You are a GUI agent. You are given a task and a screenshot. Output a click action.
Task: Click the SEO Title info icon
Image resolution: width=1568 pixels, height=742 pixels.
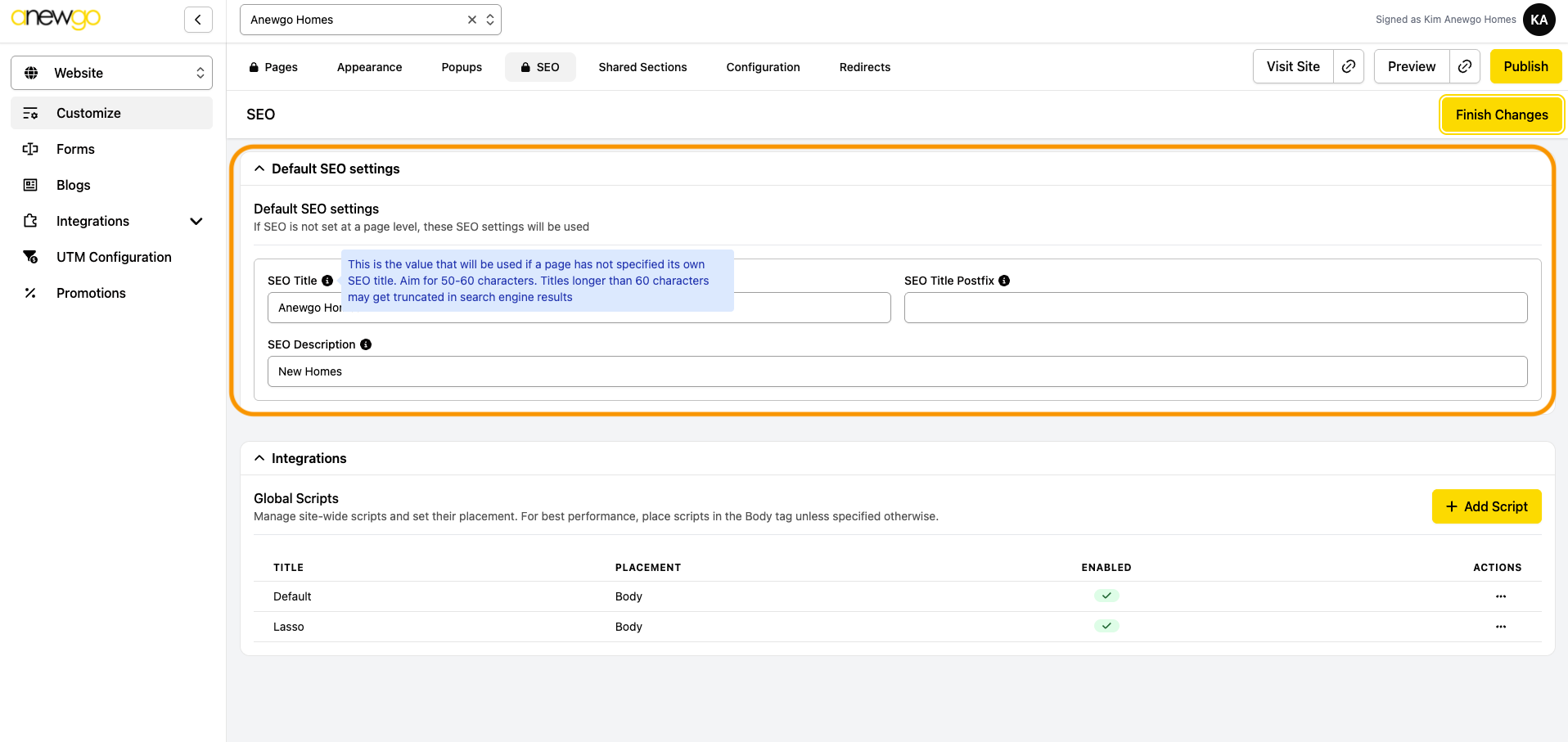tap(327, 281)
